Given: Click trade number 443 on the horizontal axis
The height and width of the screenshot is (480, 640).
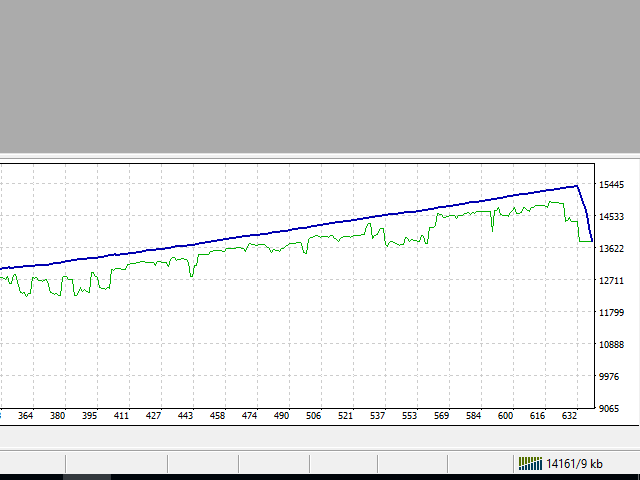Looking at the screenshot, I should pos(185,416).
